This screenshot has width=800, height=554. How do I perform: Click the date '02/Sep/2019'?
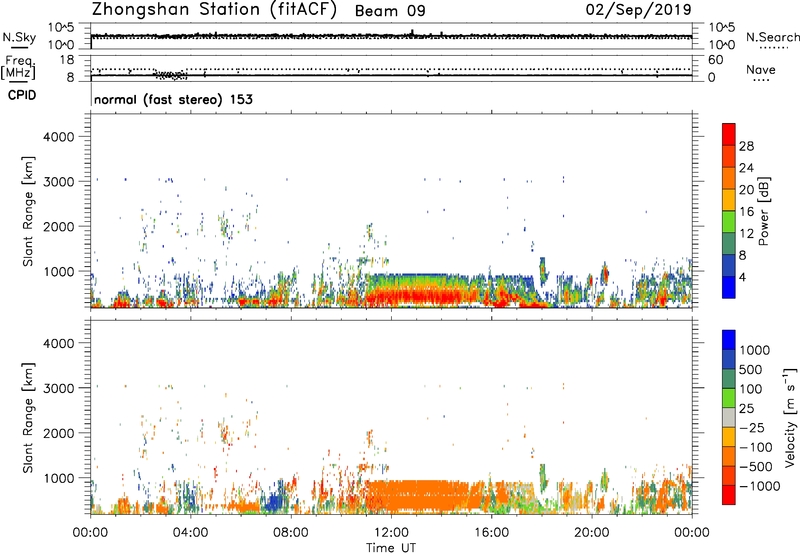[x=639, y=10]
